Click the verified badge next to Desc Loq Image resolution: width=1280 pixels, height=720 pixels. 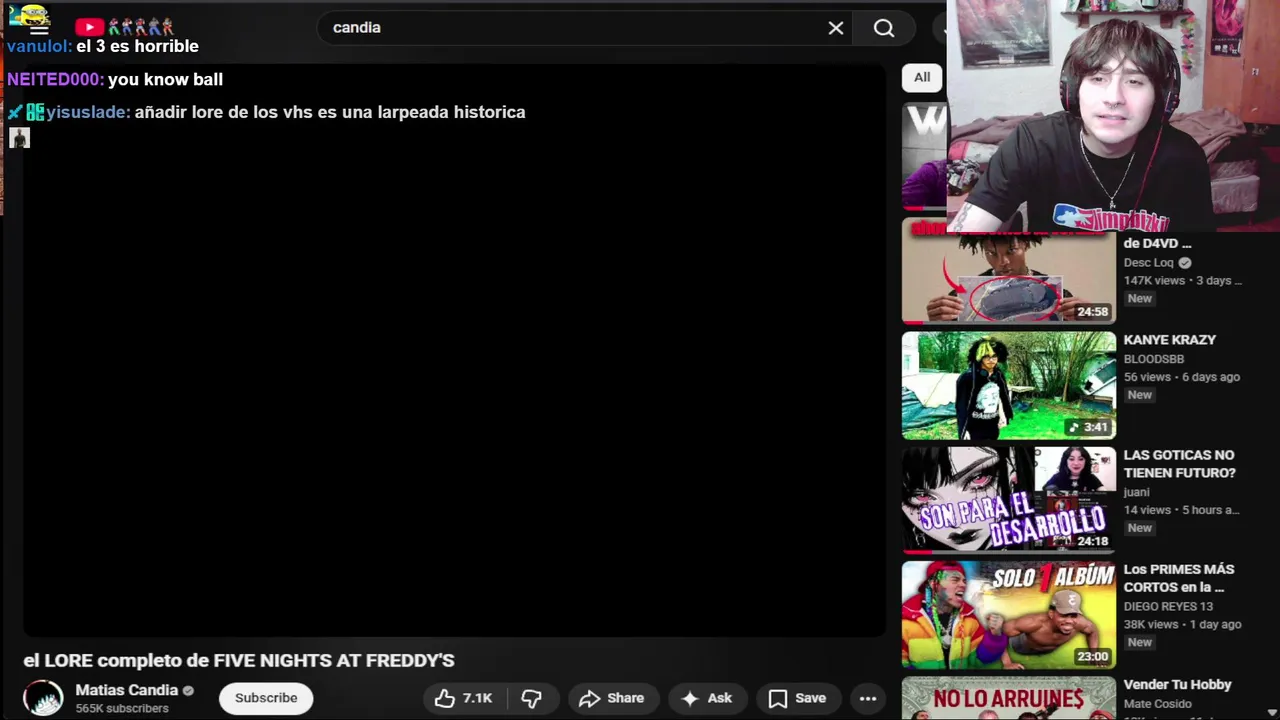point(1185,263)
